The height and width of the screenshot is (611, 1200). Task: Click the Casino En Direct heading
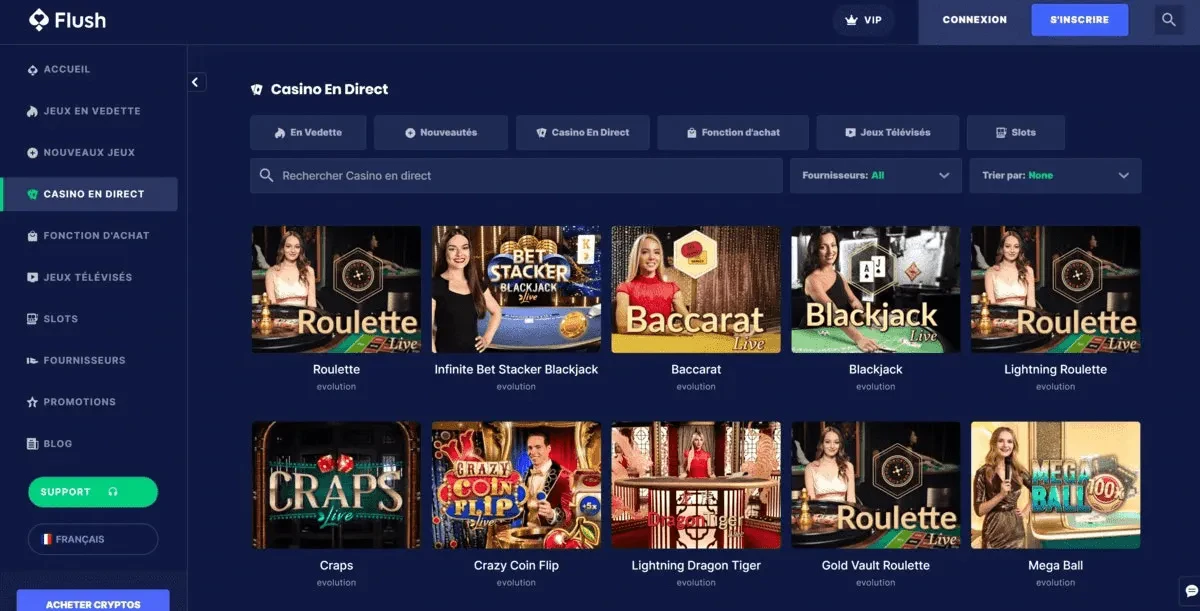point(329,89)
